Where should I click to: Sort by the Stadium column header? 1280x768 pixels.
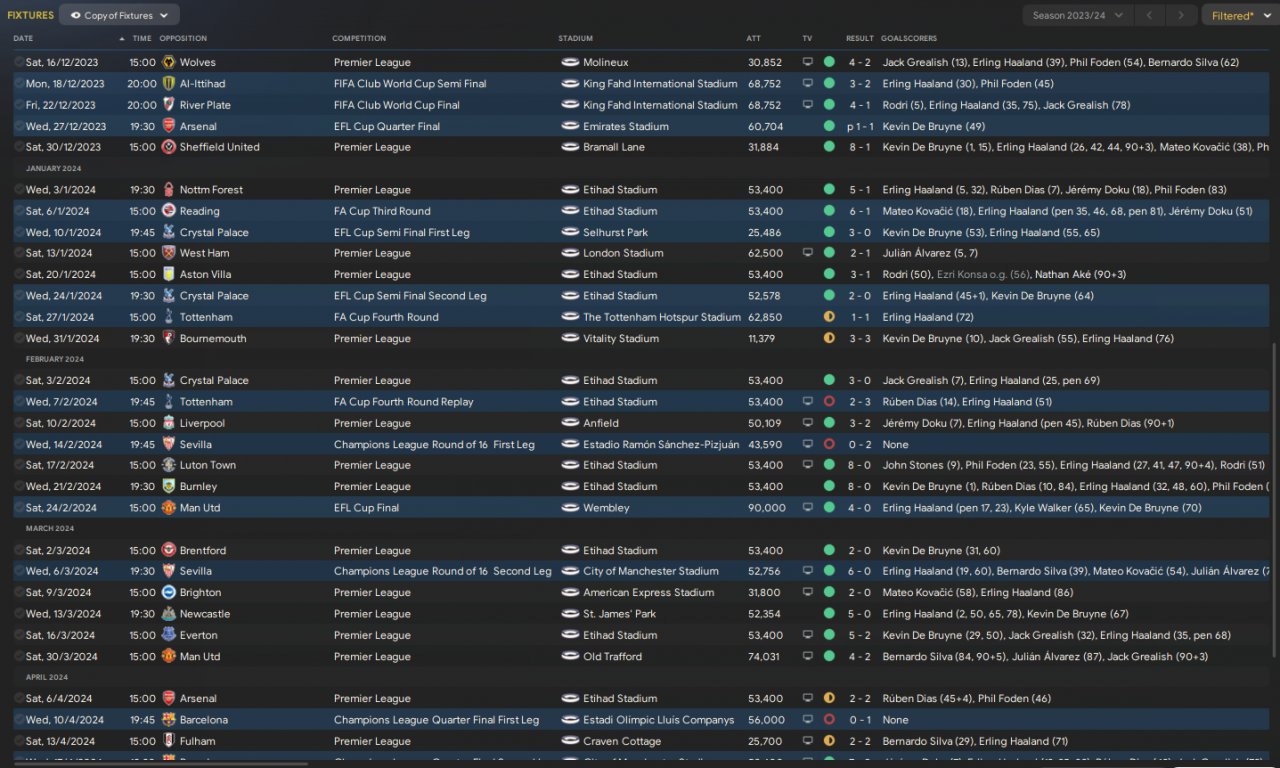(x=576, y=38)
